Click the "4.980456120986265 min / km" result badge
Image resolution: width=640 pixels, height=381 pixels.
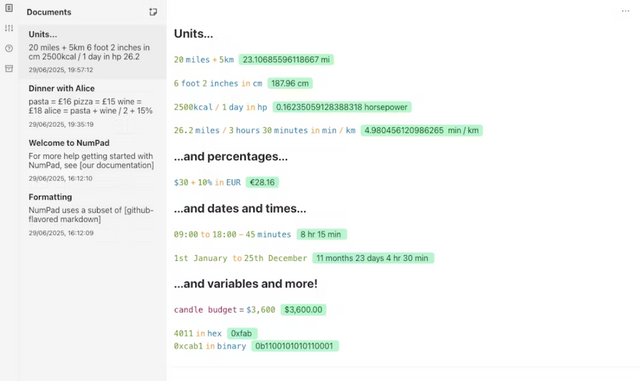pyautogui.click(x=421, y=130)
